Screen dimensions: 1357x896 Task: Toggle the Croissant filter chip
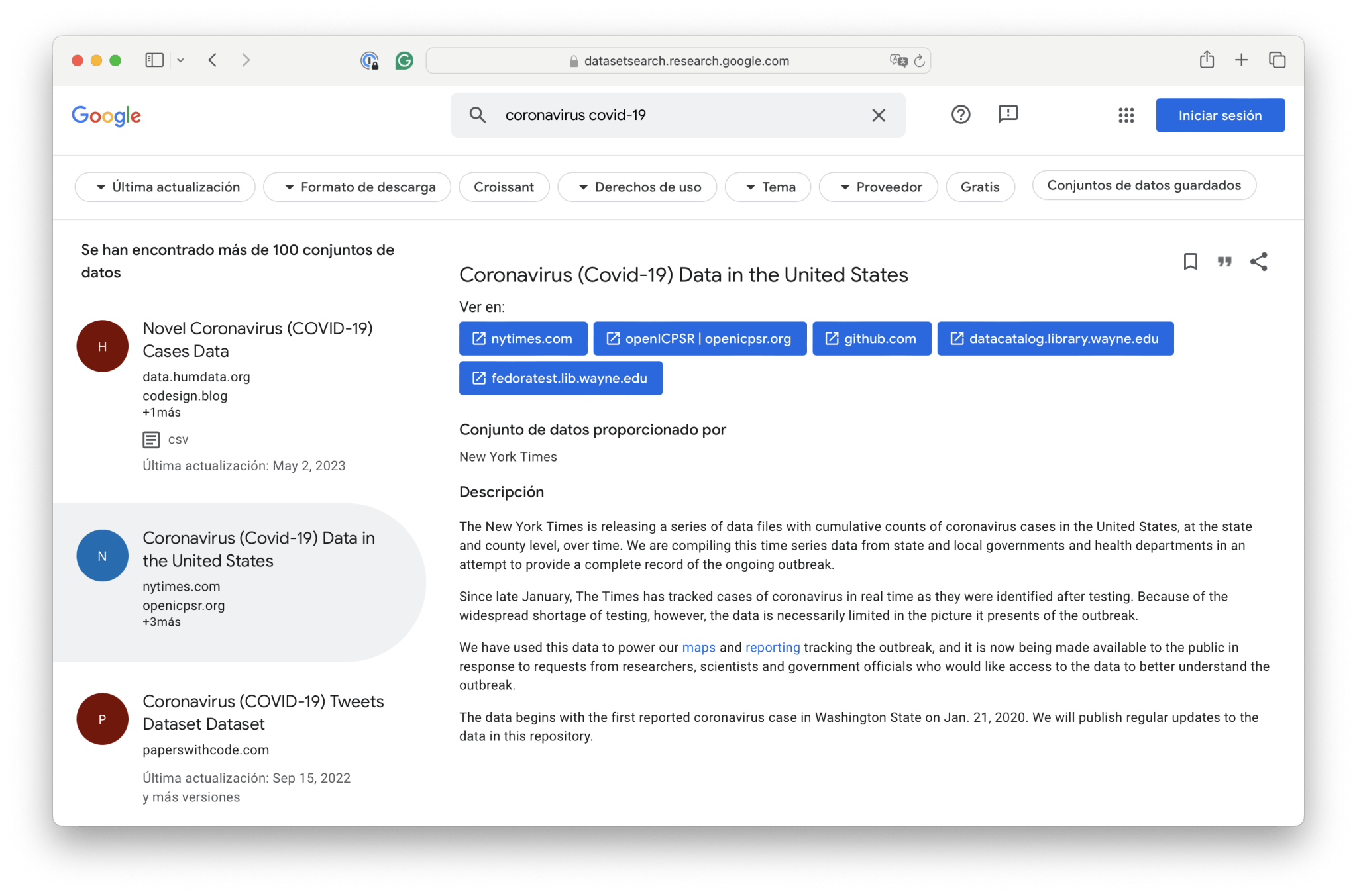504,187
